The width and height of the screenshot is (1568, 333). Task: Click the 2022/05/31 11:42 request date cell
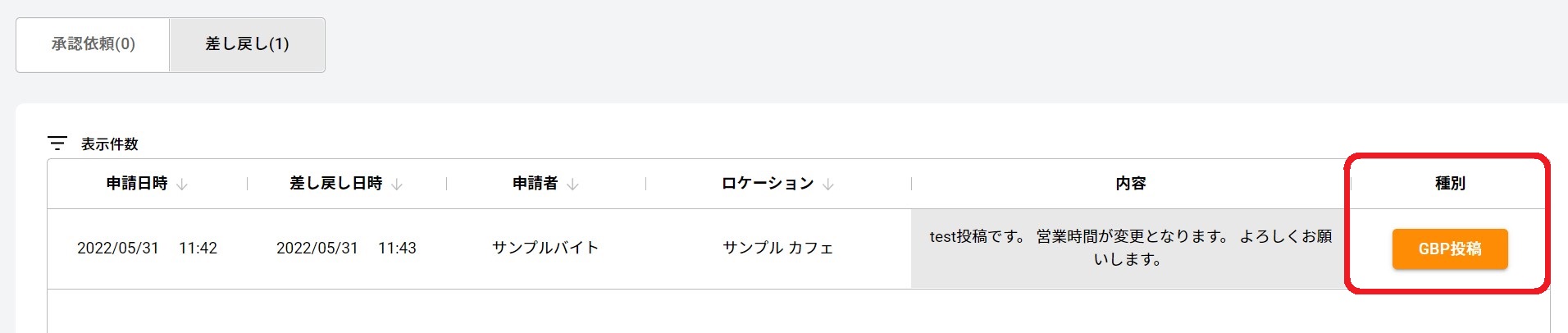click(x=147, y=248)
